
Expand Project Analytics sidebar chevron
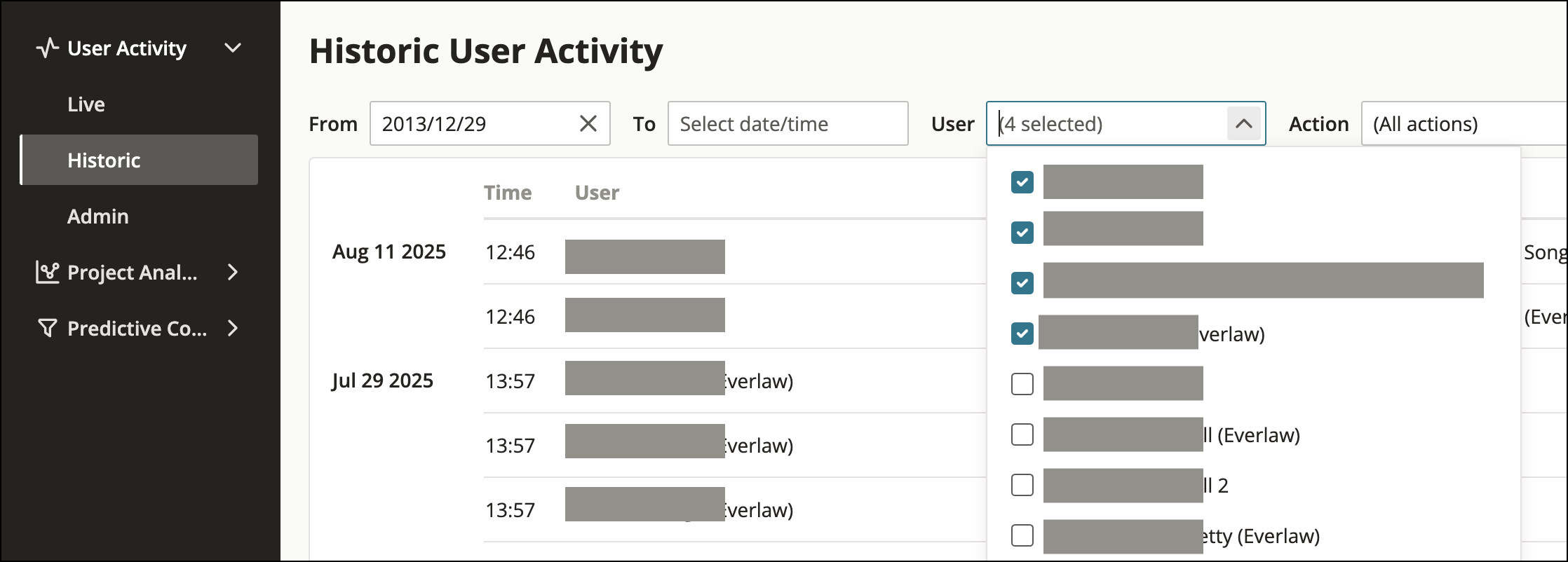tap(233, 272)
